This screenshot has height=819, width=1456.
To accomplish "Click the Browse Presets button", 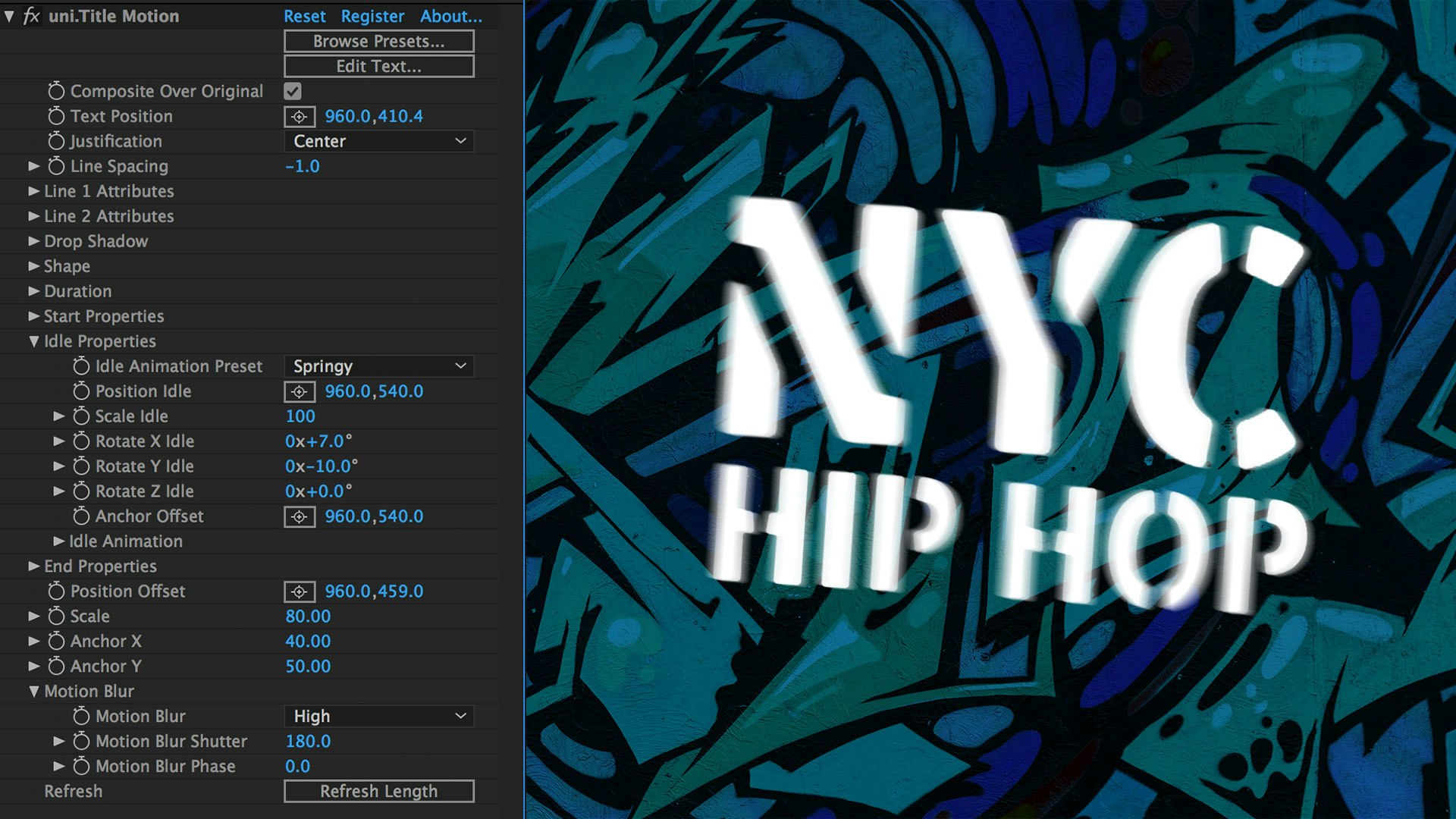I will (x=378, y=41).
